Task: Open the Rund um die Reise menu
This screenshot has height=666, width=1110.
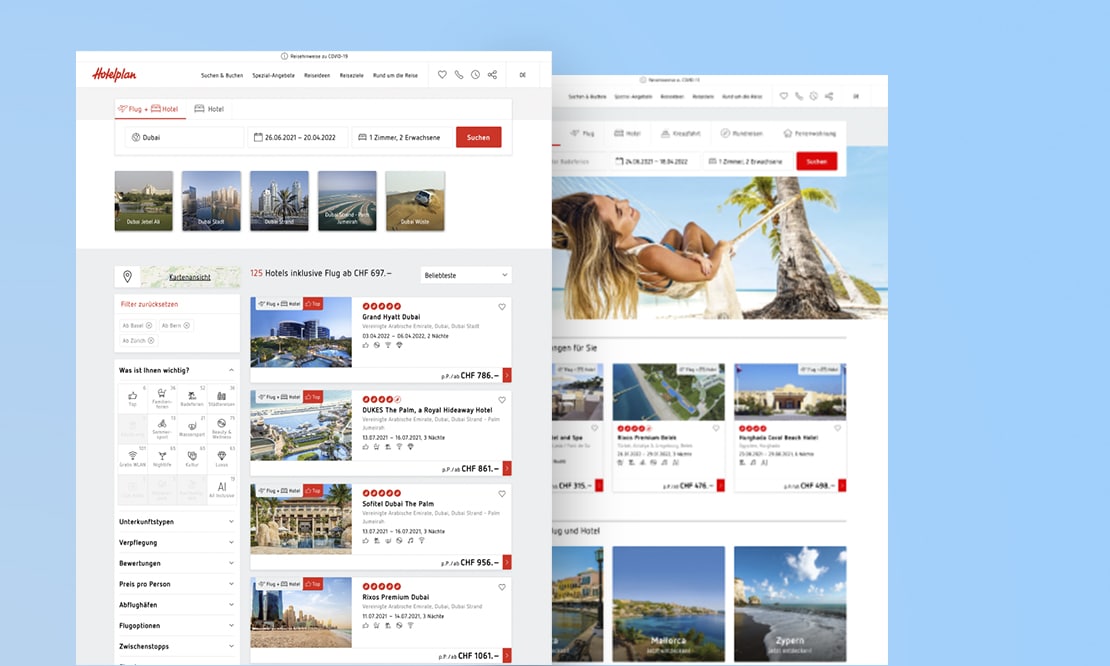Action: pos(395,75)
